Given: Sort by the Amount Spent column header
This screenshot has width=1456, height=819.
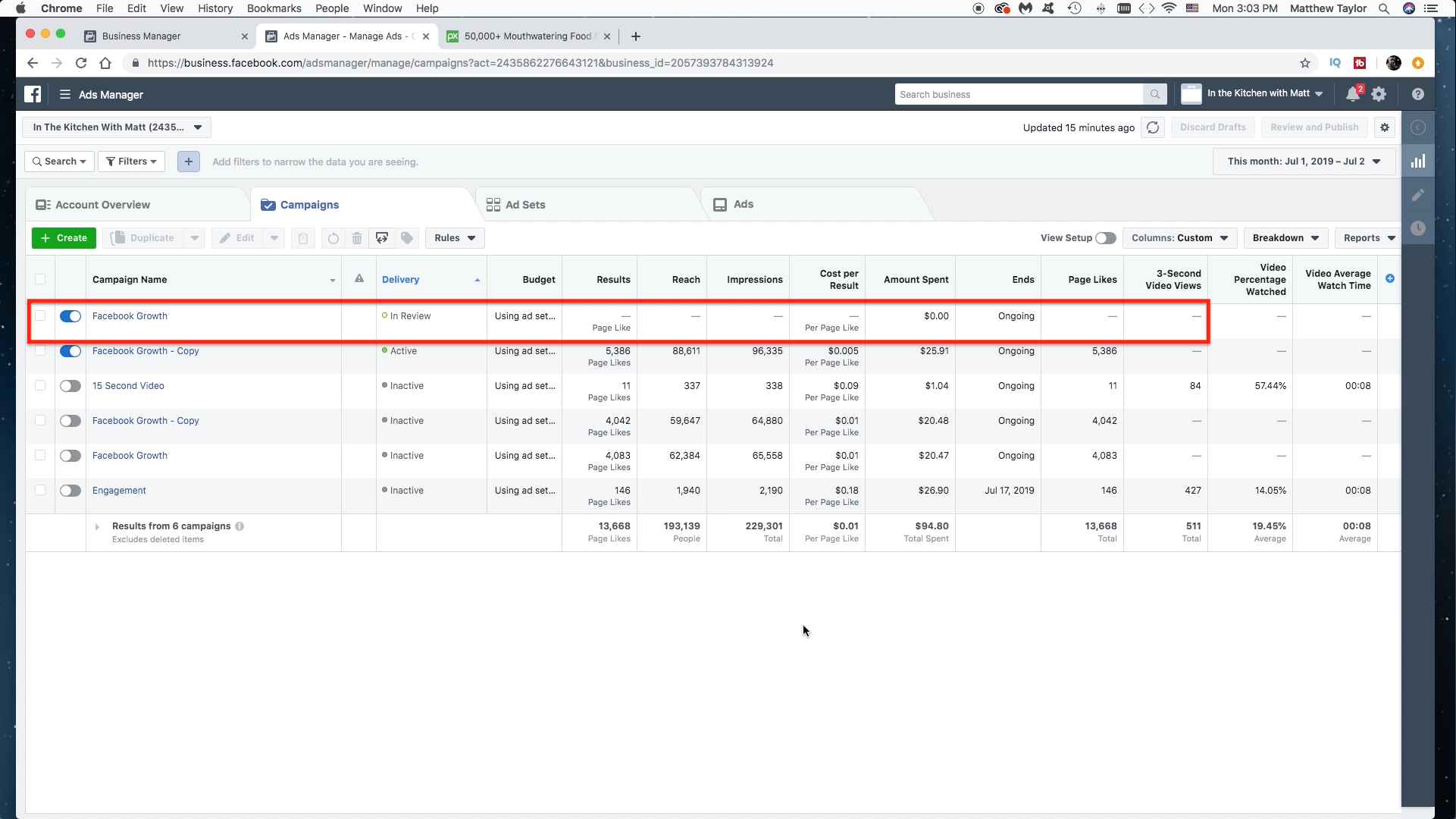Looking at the screenshot, I should pos(916,279).
